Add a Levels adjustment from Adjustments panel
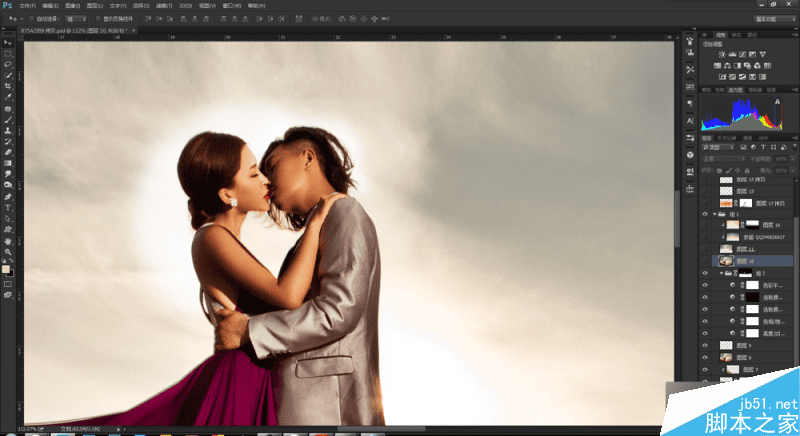 732,54
